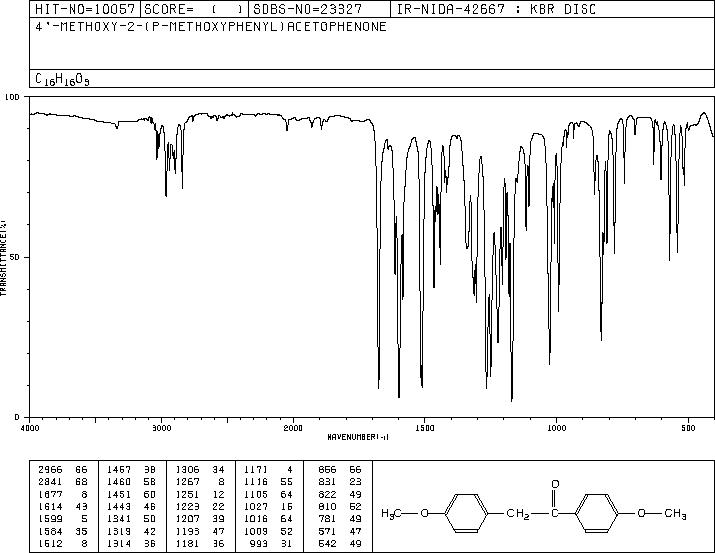Click the 500 tick label on wavenumber axis

tap(688, 428)
